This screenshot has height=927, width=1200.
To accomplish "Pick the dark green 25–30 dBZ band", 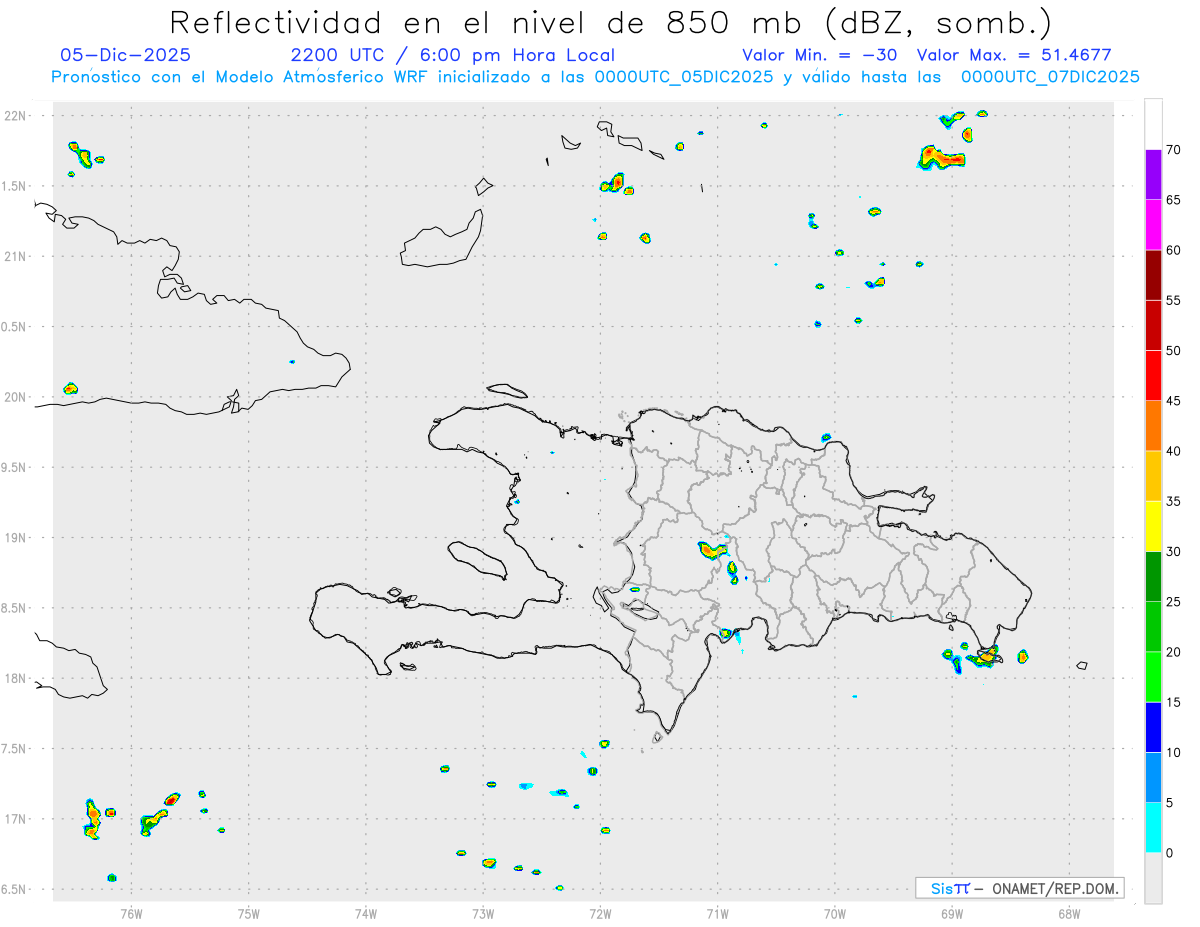I will click(x=1153, y=577).
